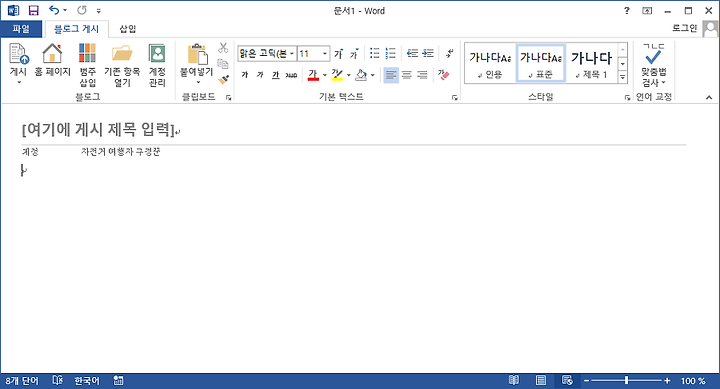Image resolution: width=720 pixels, height=389 pixels.
Task: Click the shading paint bucket icon
Action: tap(361, 74)
